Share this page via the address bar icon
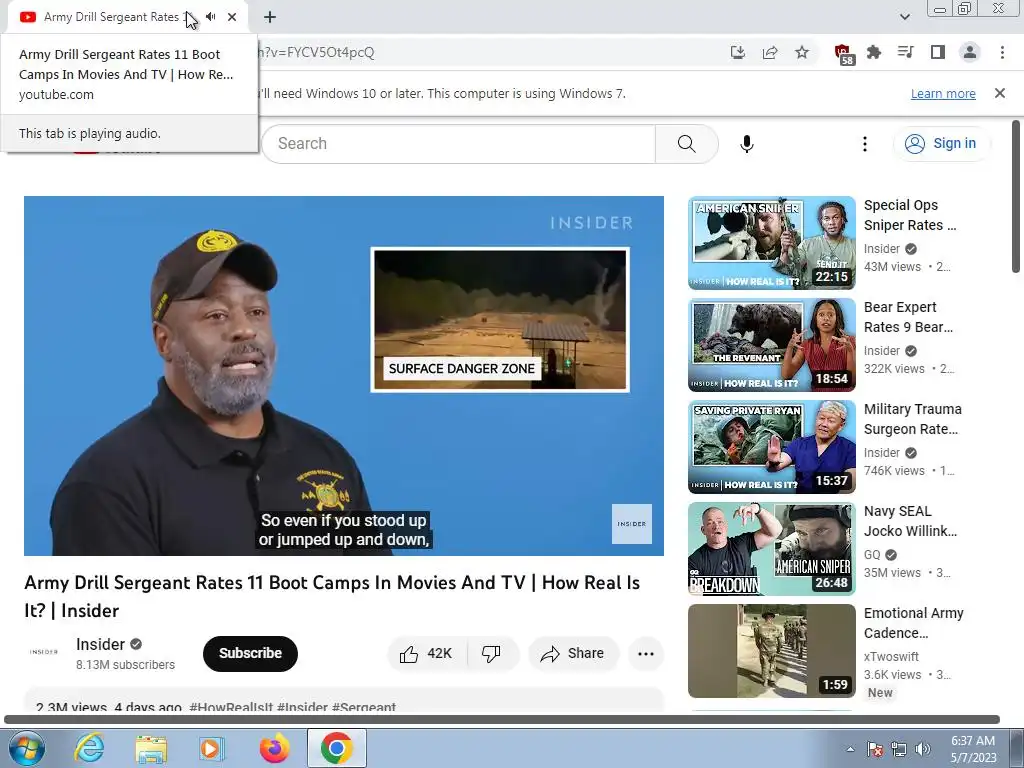 (770, 52)
